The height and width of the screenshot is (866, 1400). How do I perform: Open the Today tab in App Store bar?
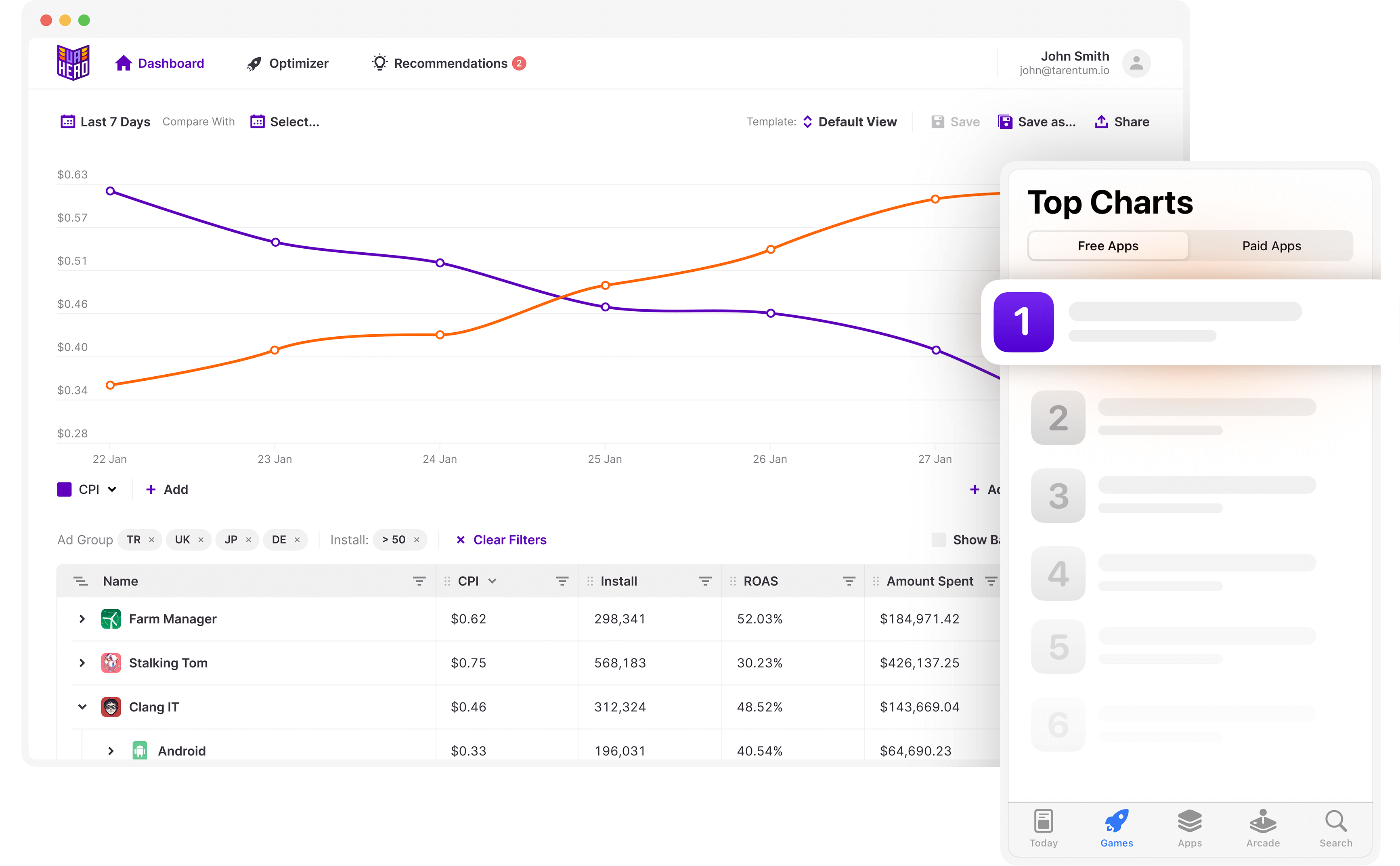click(1043, 828)
